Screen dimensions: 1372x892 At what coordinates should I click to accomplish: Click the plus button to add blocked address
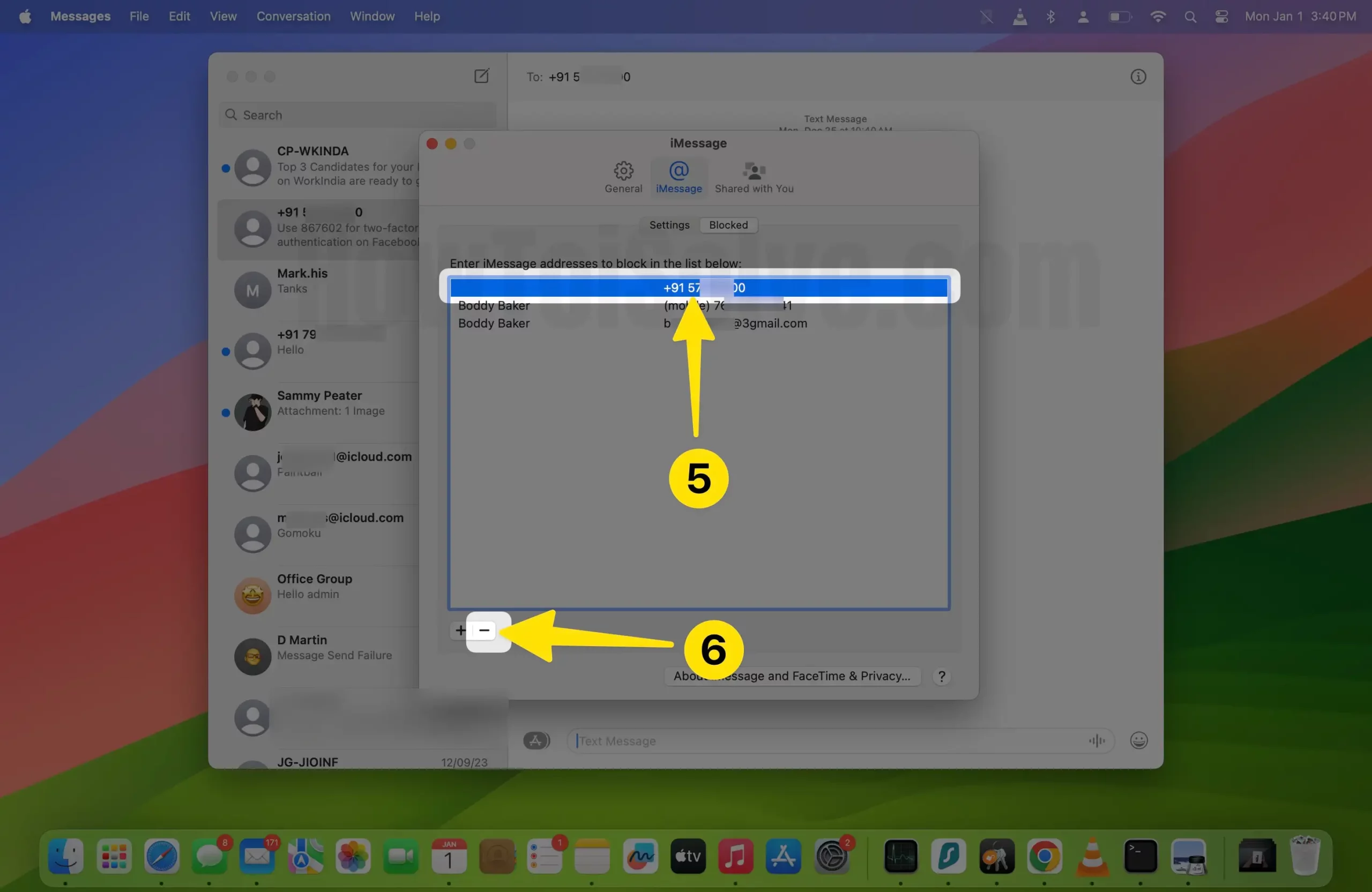(x=460, y=631)
